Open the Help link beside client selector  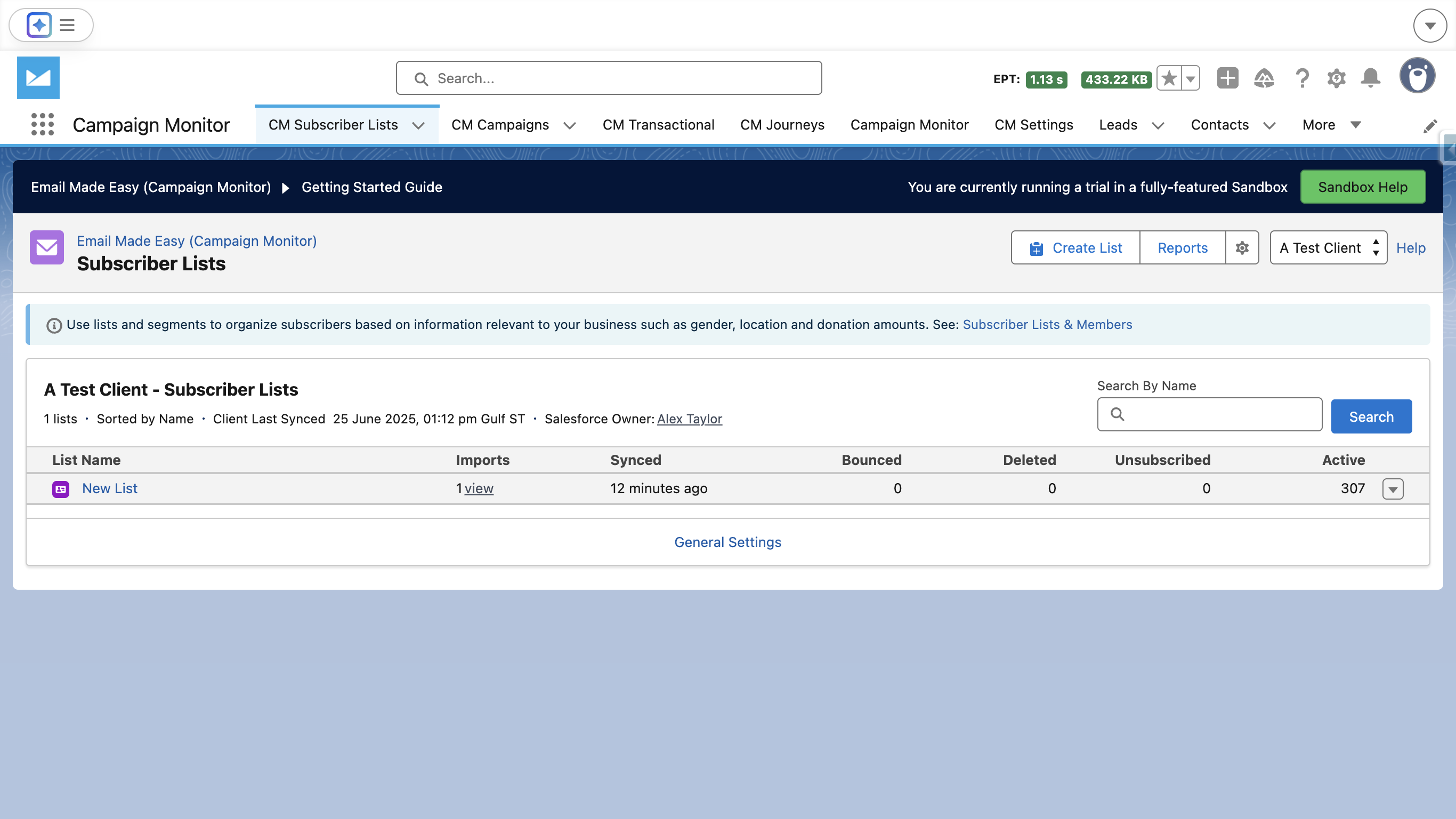1411,248
